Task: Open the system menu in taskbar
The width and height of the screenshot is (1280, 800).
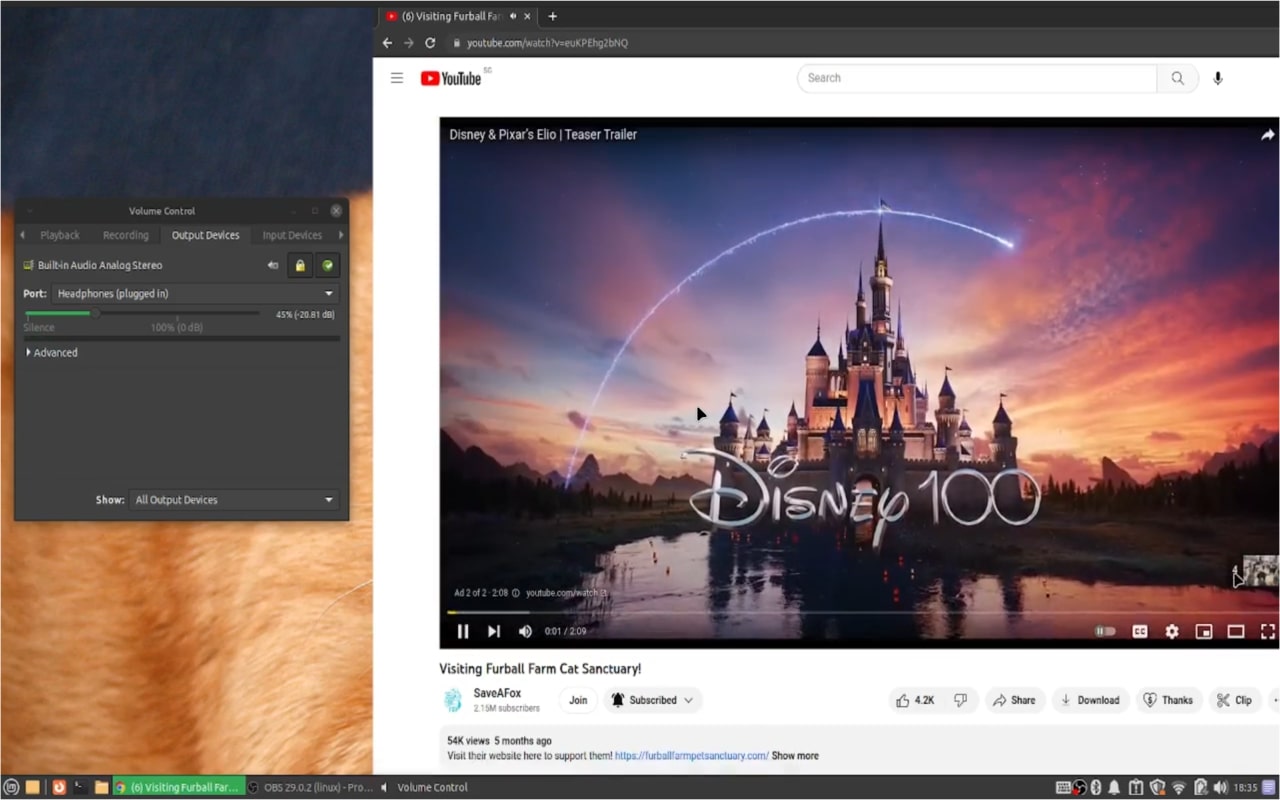Action: tap(12, 787)
